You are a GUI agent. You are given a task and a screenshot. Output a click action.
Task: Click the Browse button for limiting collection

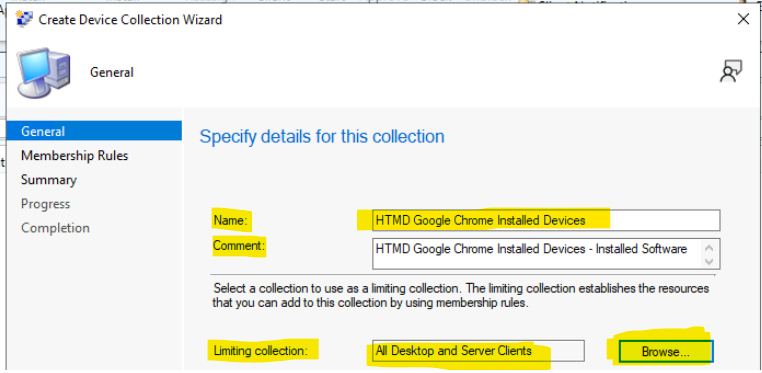pos(665,352)
